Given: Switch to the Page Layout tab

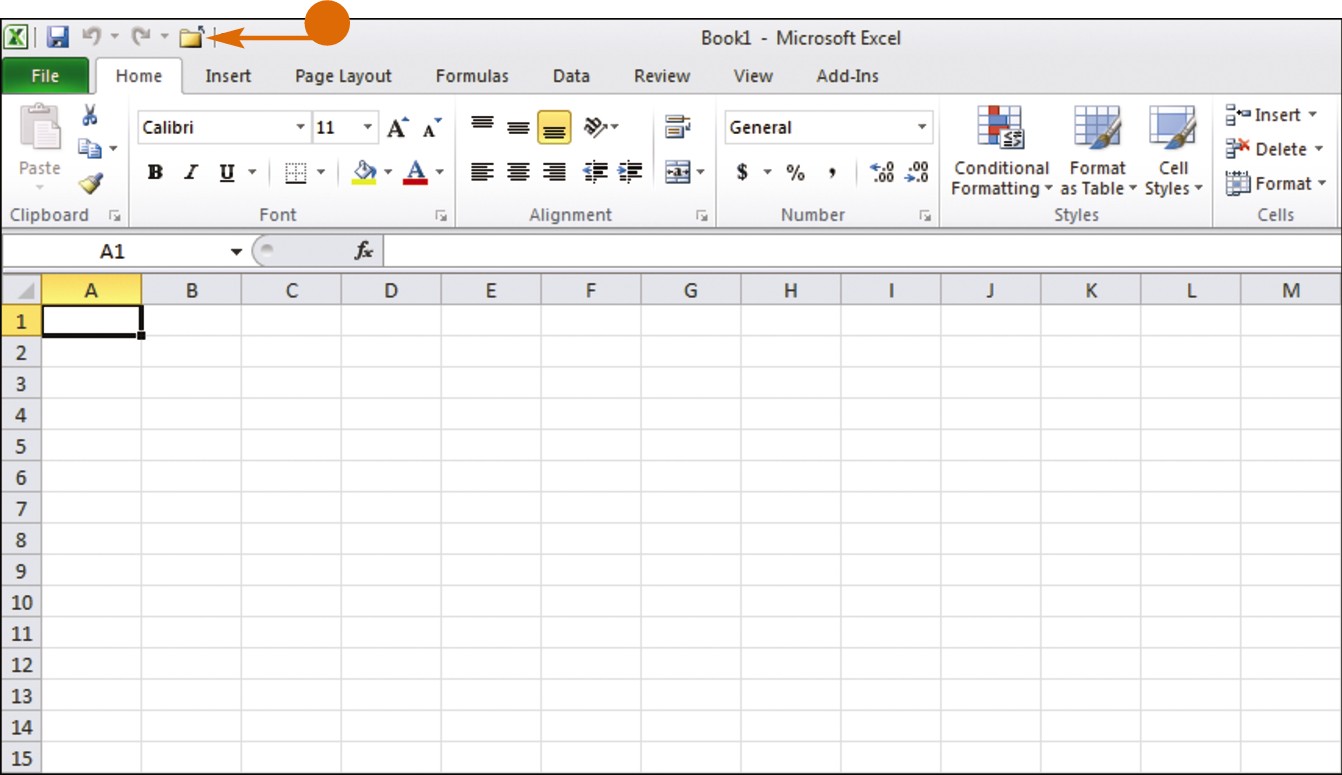Looking at the screenshot, I should click(x=343, y=76).
